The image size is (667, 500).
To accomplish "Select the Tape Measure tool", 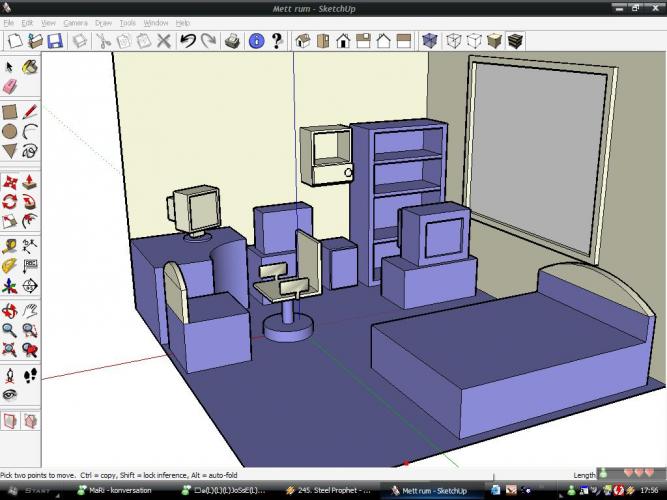I will point(10,245).
